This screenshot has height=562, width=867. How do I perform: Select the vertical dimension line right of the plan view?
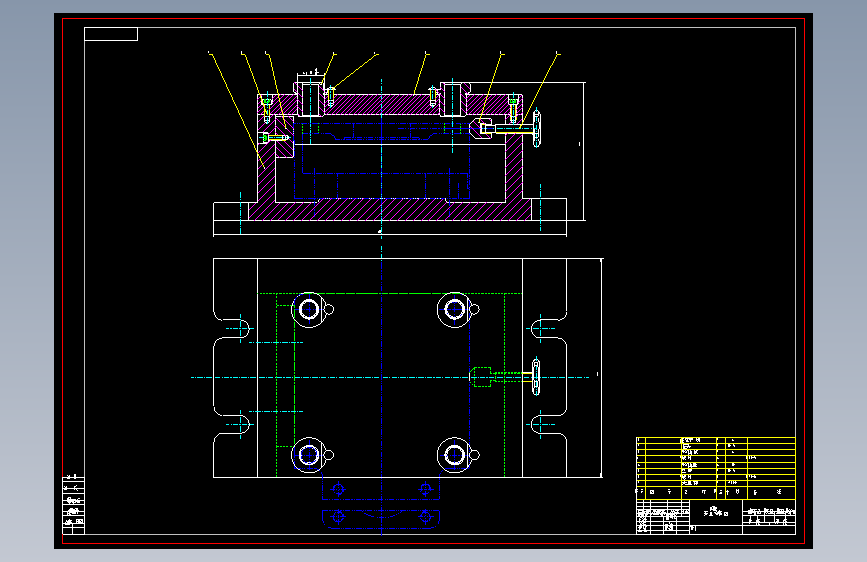(601, 368)
